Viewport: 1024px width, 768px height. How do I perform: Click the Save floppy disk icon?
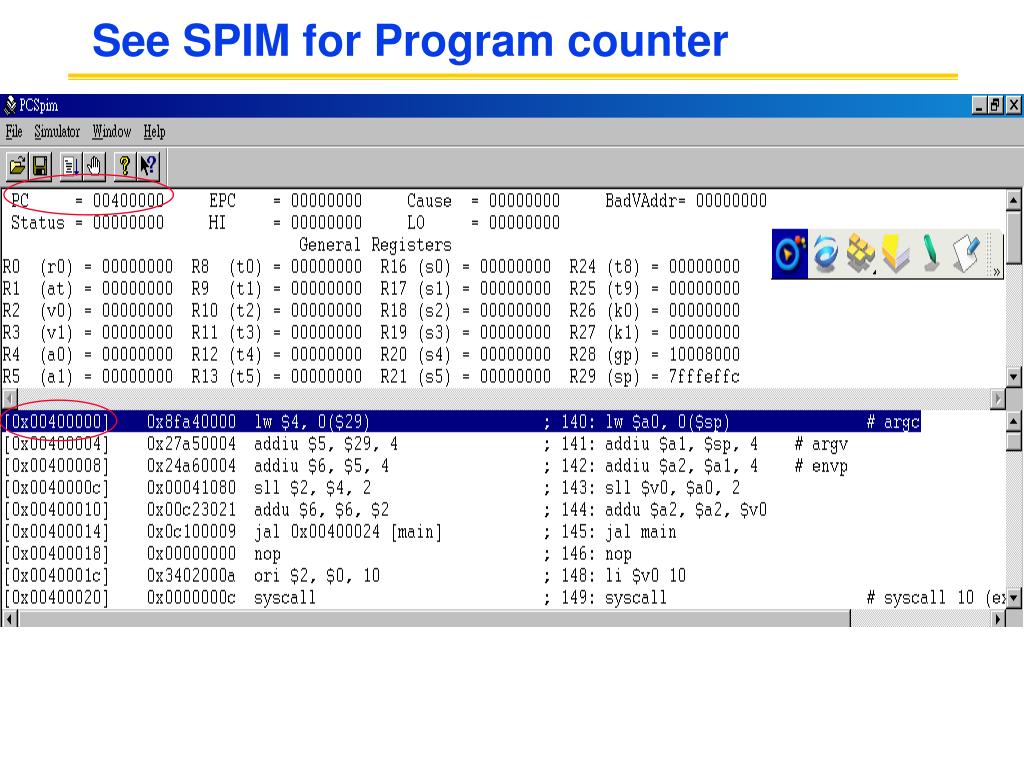(41, 166)
